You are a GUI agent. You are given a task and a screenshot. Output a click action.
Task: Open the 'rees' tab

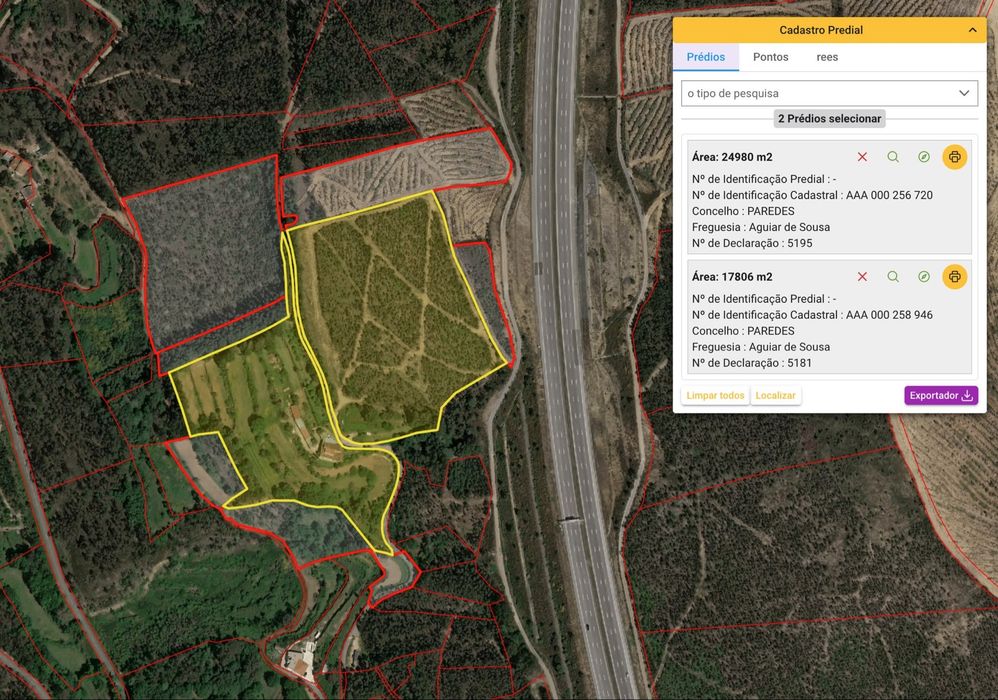(827, 57)
